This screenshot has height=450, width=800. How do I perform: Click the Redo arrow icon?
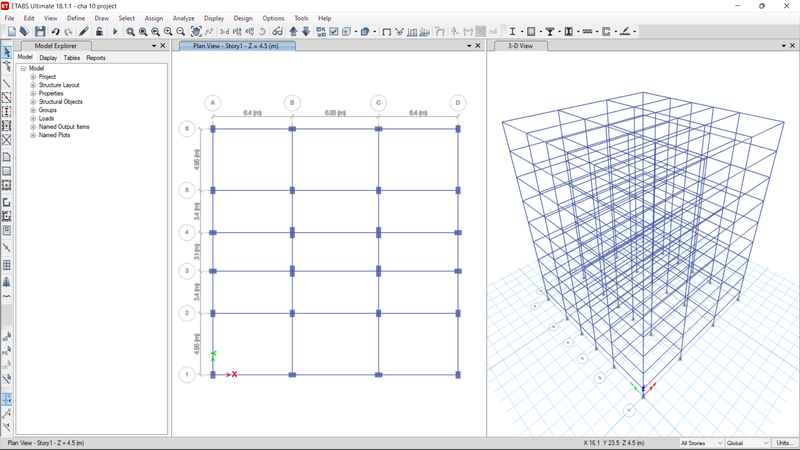click(68, 32)
